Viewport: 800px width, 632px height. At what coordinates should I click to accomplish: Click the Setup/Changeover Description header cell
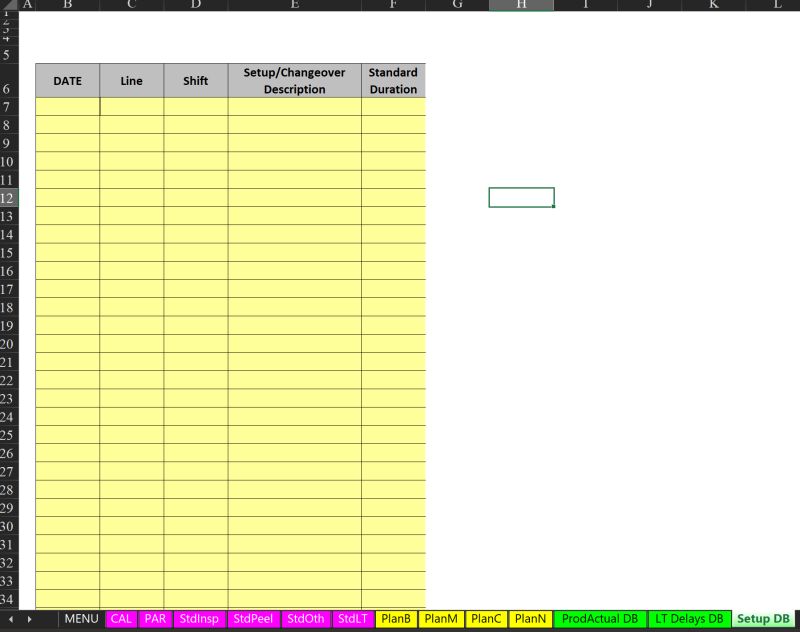[293, 81]
